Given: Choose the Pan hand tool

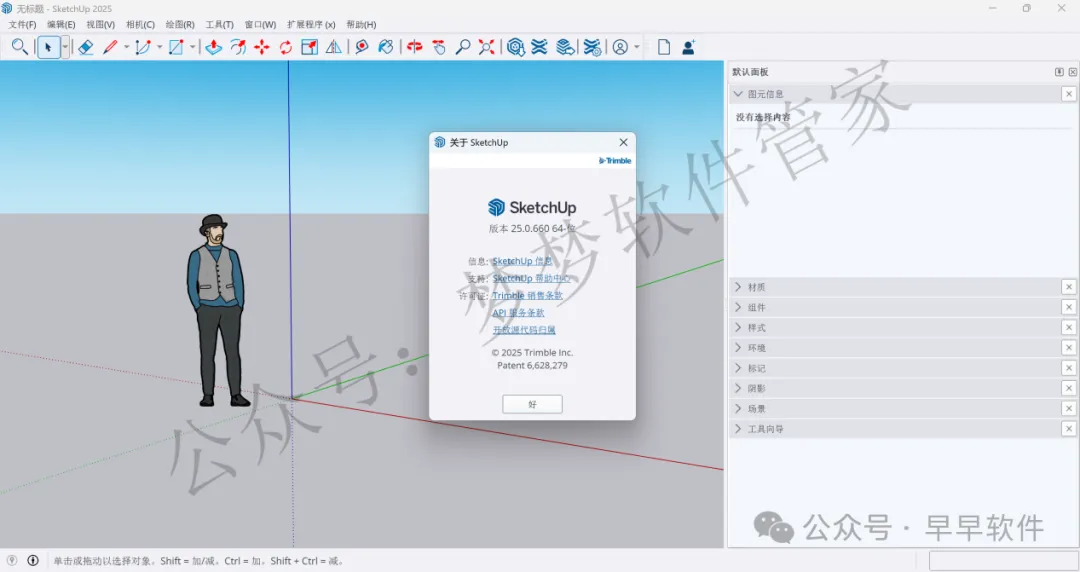Looking at the screenshot, I should point(439,47).
